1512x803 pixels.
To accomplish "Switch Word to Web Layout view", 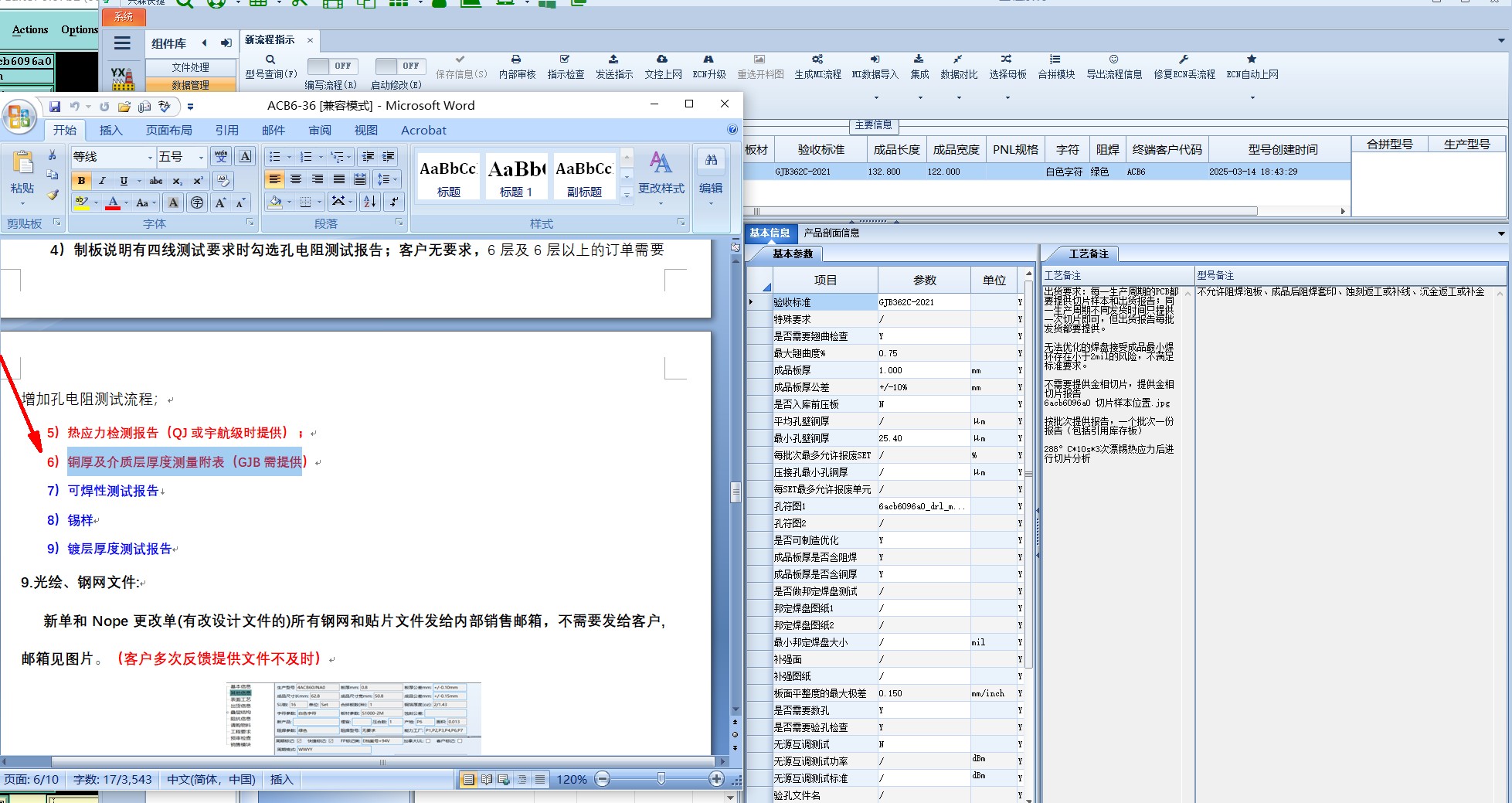I will 505,779.
